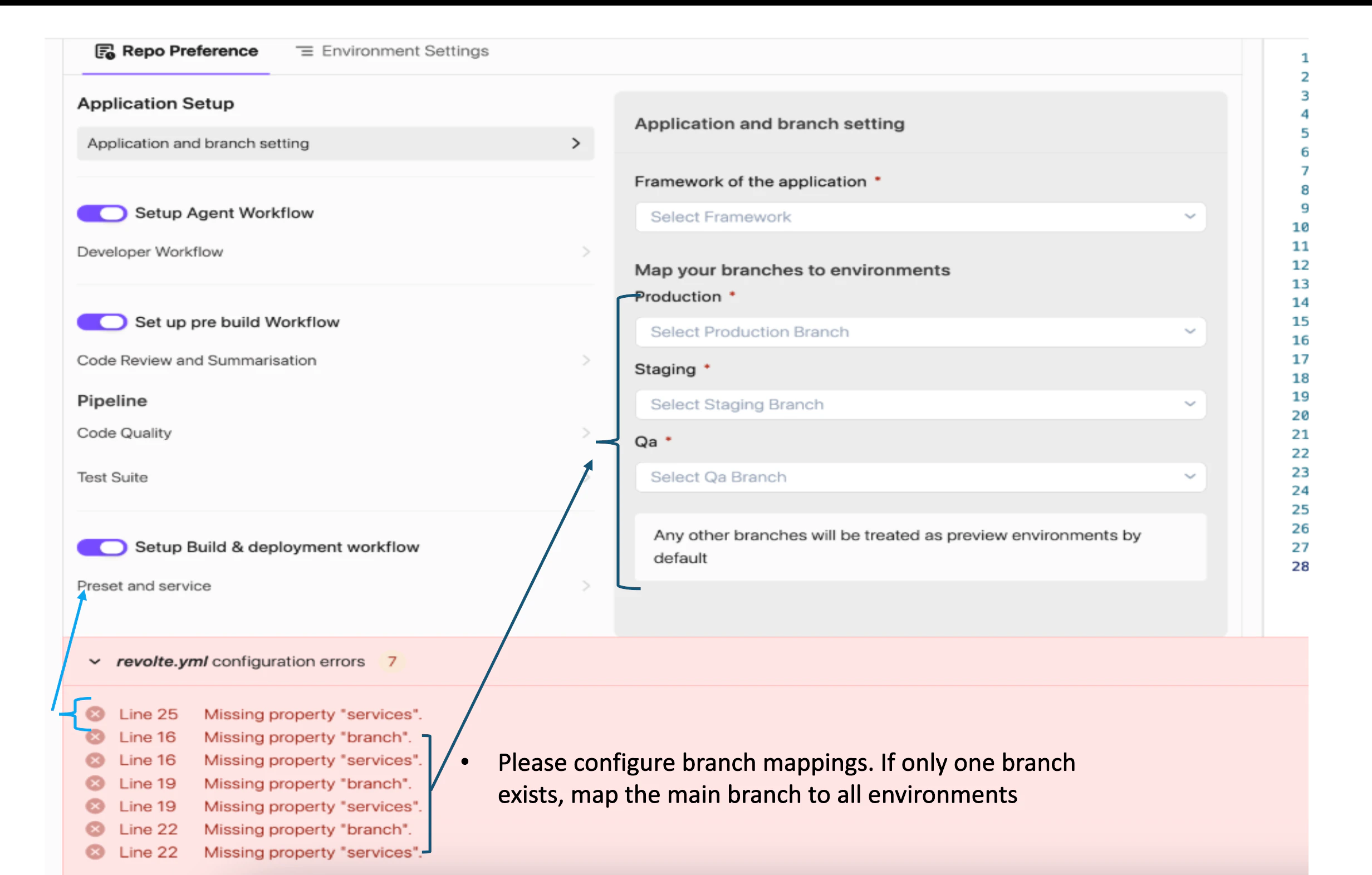This screenshot has width=1372, height=875.
Task: Click chevron beside Code Review and Summarisation
Action: (586, 360)
